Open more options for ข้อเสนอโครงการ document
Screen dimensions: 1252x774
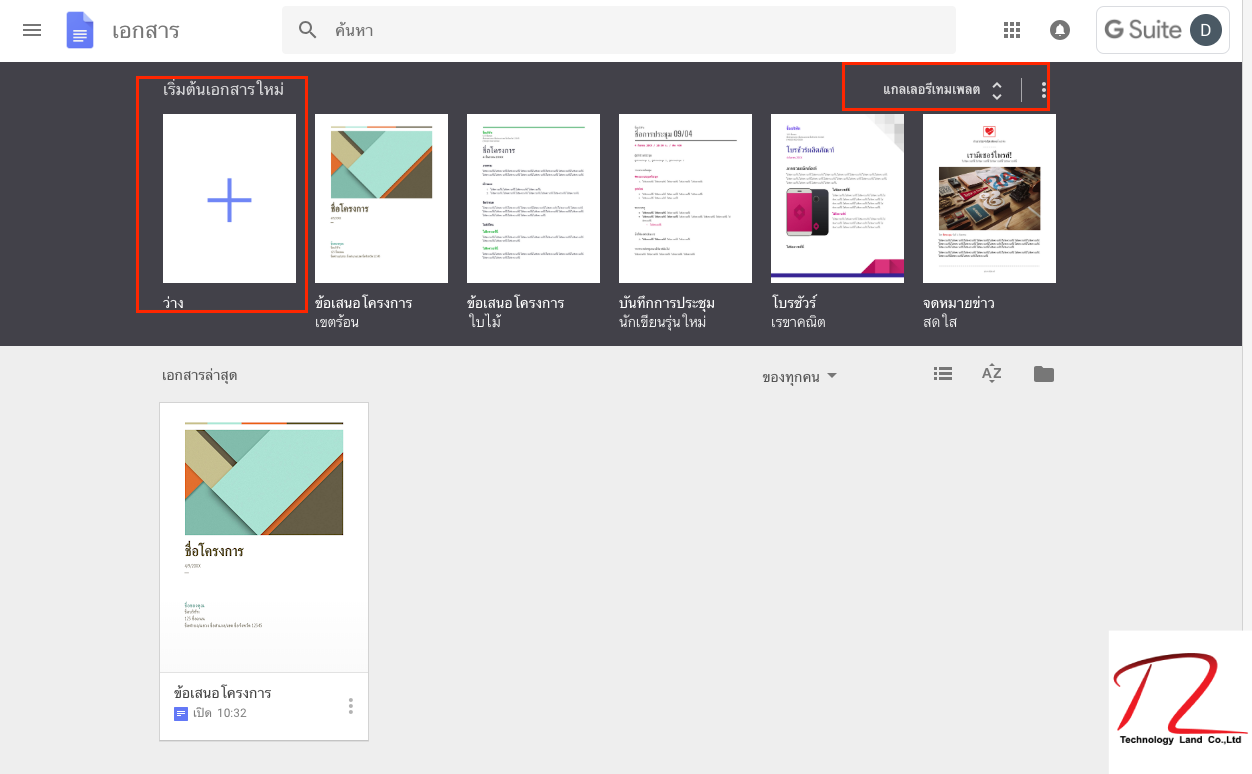(350, 706)
